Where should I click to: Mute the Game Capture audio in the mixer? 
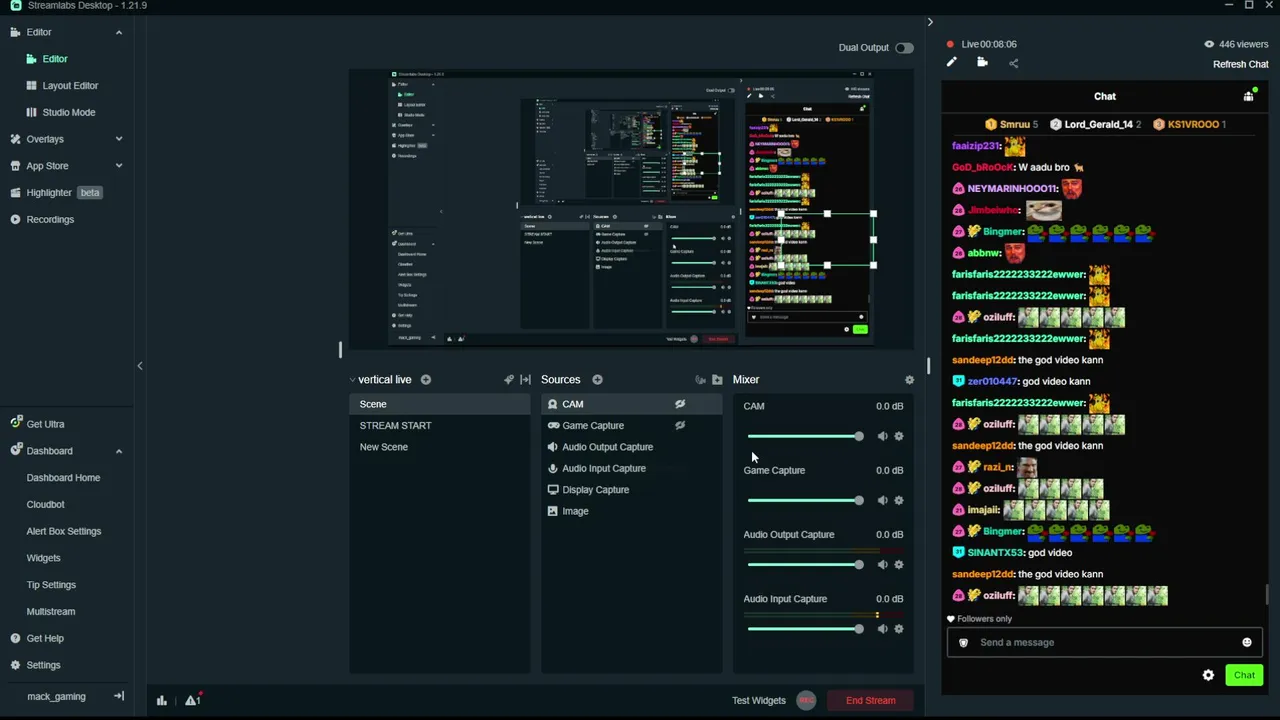882,500
